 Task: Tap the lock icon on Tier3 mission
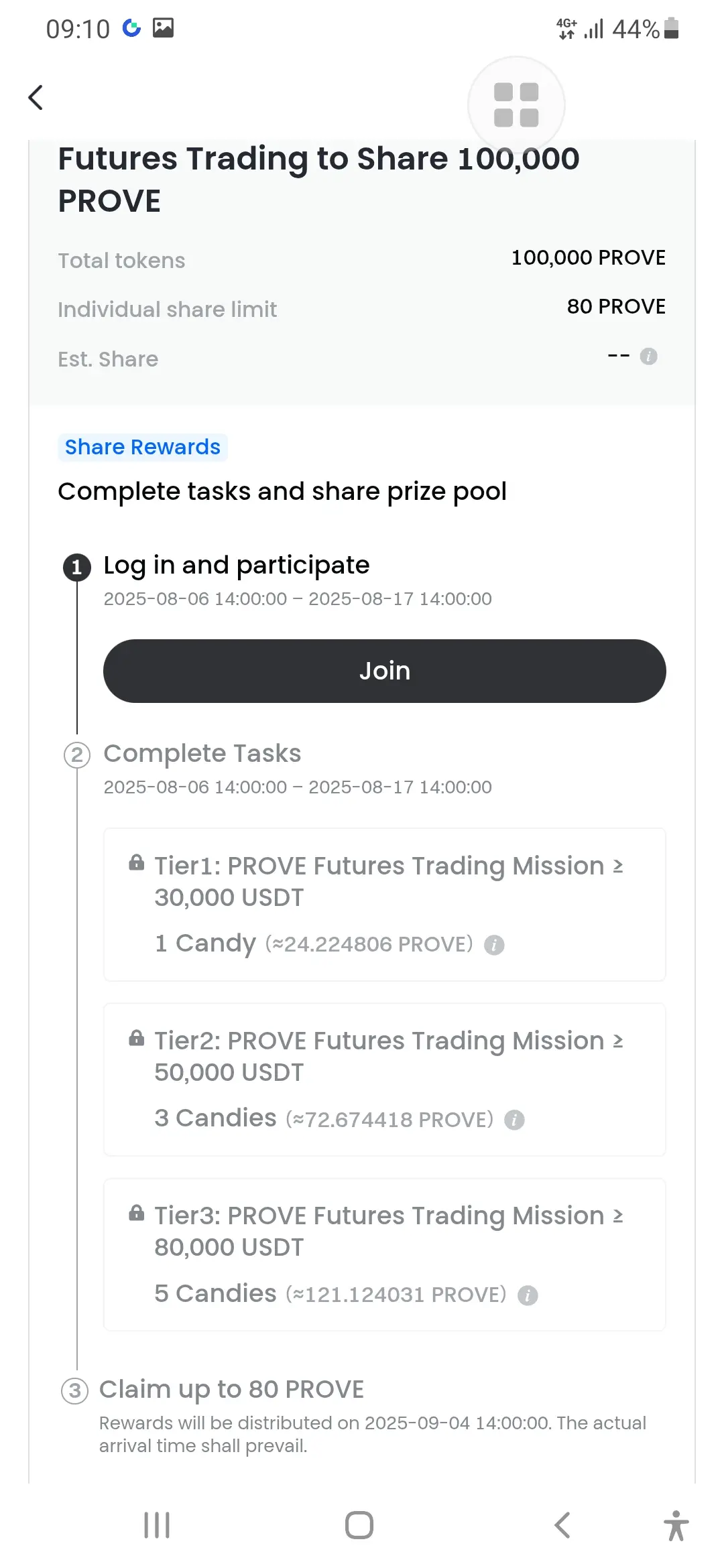click(137, 1212)
